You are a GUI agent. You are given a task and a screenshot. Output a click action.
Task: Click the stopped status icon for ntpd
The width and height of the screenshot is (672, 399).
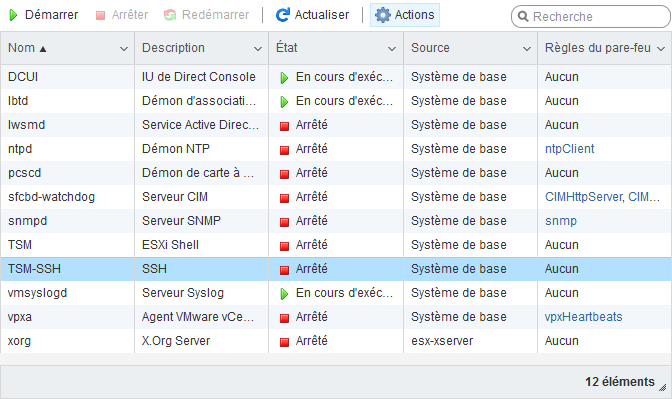coord(284,150)
